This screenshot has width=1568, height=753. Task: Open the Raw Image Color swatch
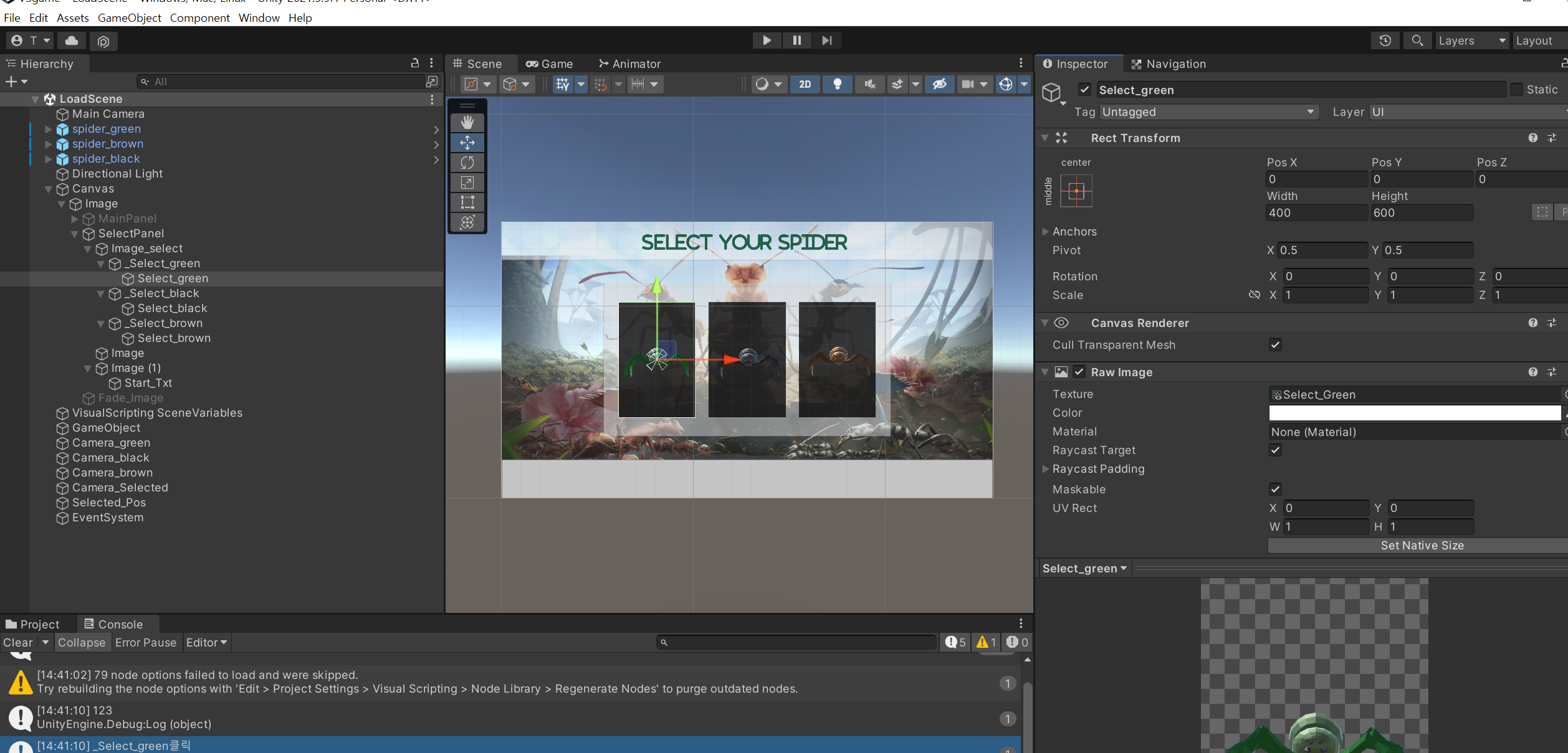point(1414,413)
